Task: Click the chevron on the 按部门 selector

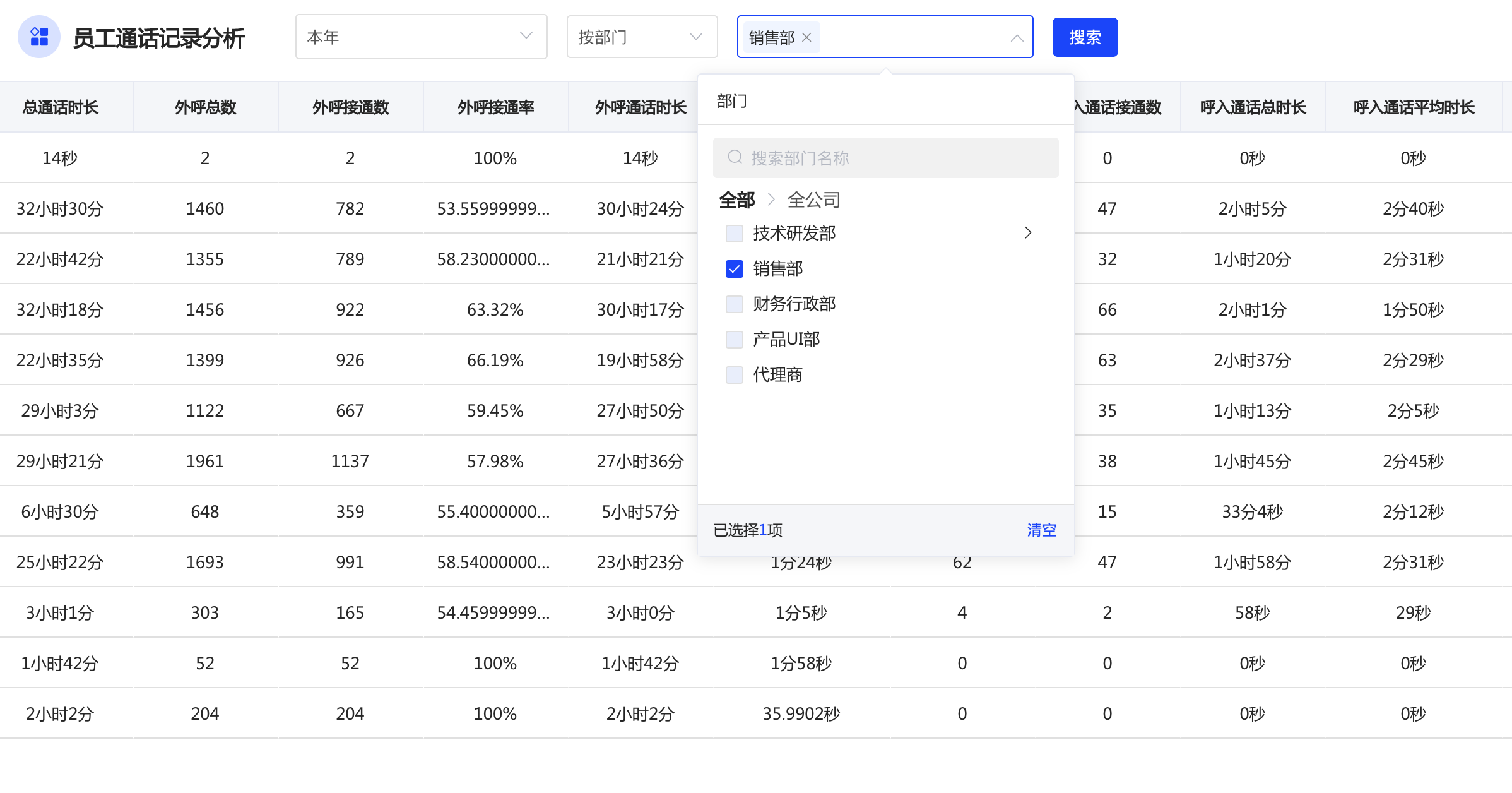Action: pyautogui.click(x=695, y=37)
